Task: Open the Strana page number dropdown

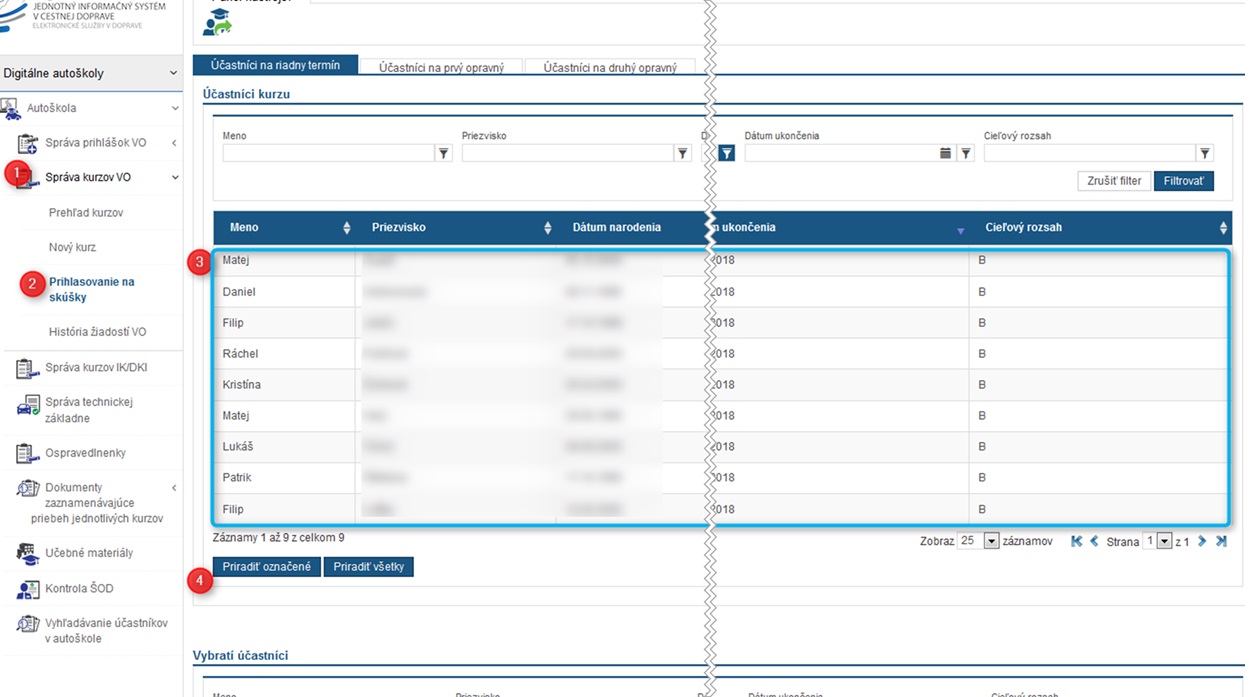Action: tap(1164, 541)
